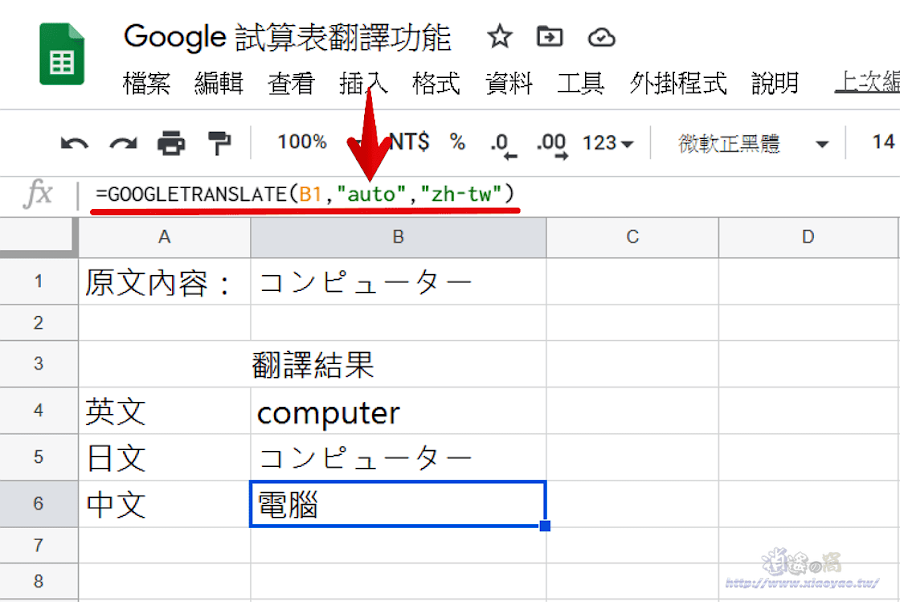Move document to folder icon
This screenshot has width=900, height=602.
tap(549, 37)
